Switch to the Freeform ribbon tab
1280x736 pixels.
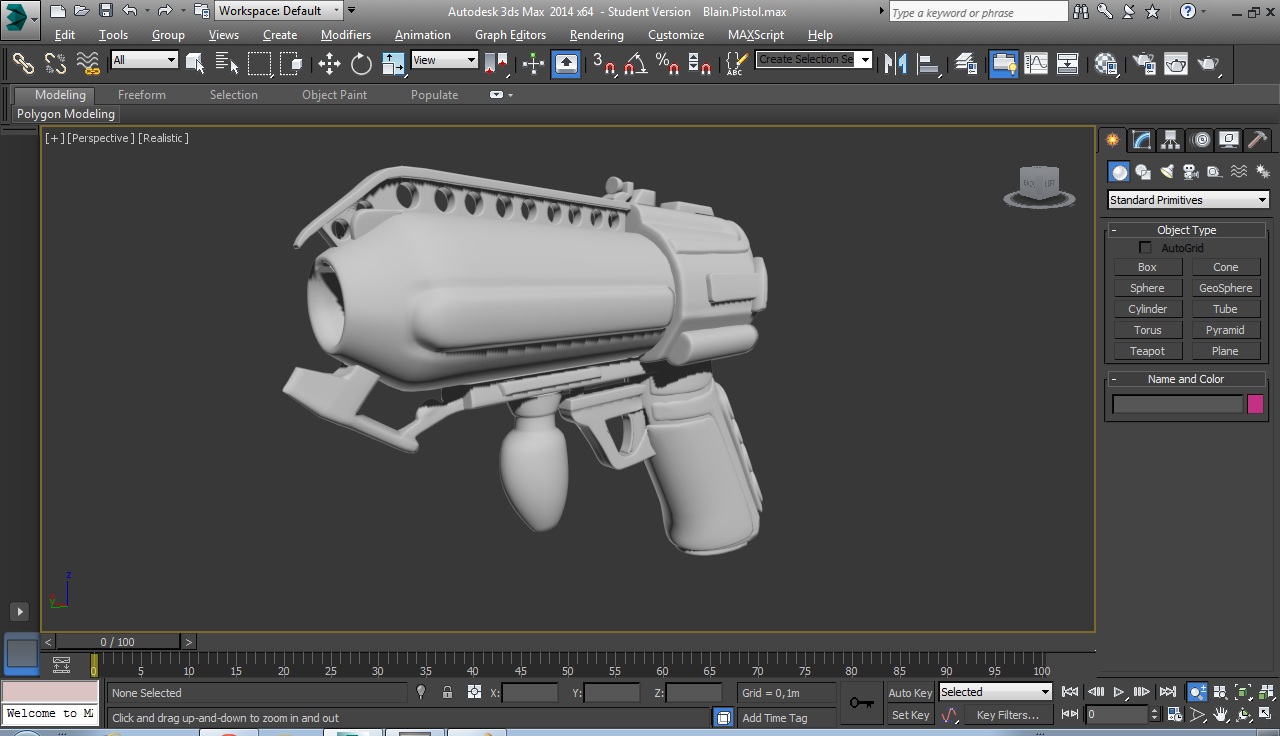coord(141,94)
